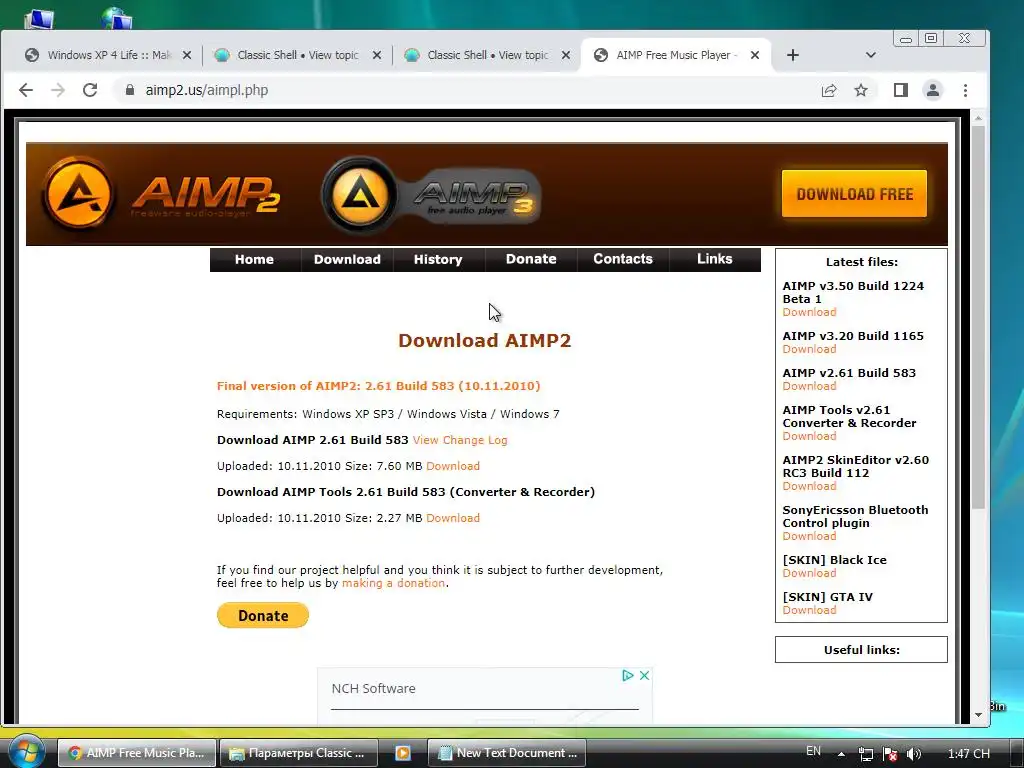This screenshot has width=1024, height=768.
Task: Click the volume speaker tray icon
Action: point(914,754)
